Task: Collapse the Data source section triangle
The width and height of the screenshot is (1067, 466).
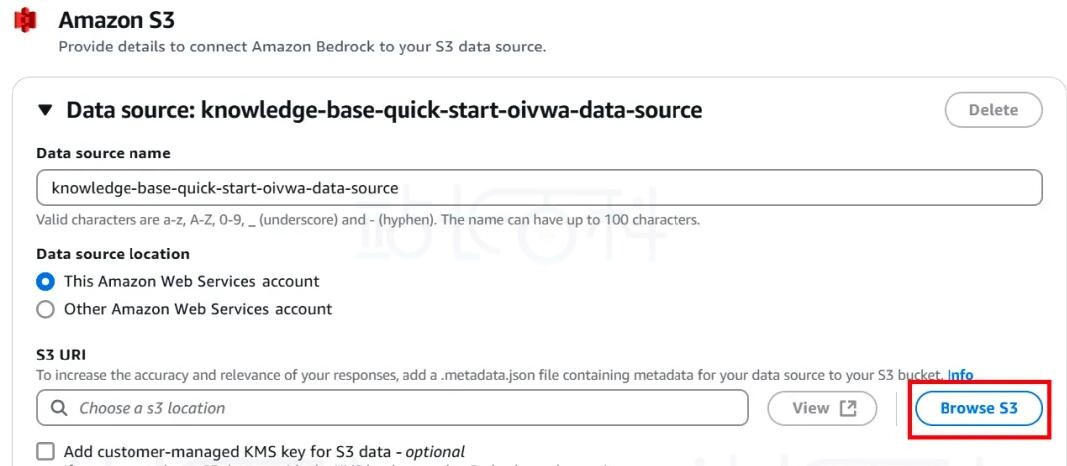Action: click(x=45, y=110)
